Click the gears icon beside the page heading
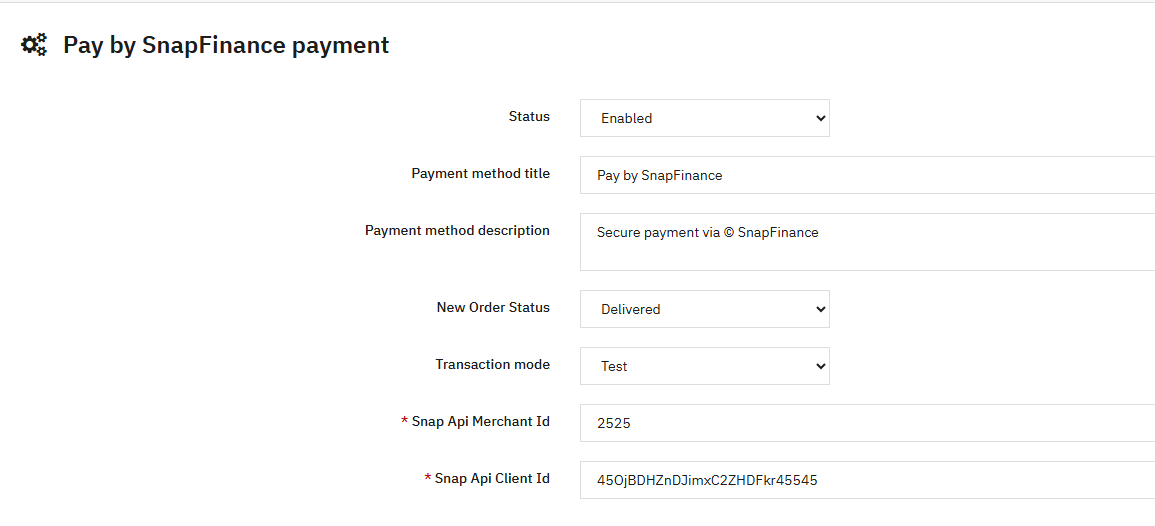This screenshot has height=526, width=1155. point(34,45)
